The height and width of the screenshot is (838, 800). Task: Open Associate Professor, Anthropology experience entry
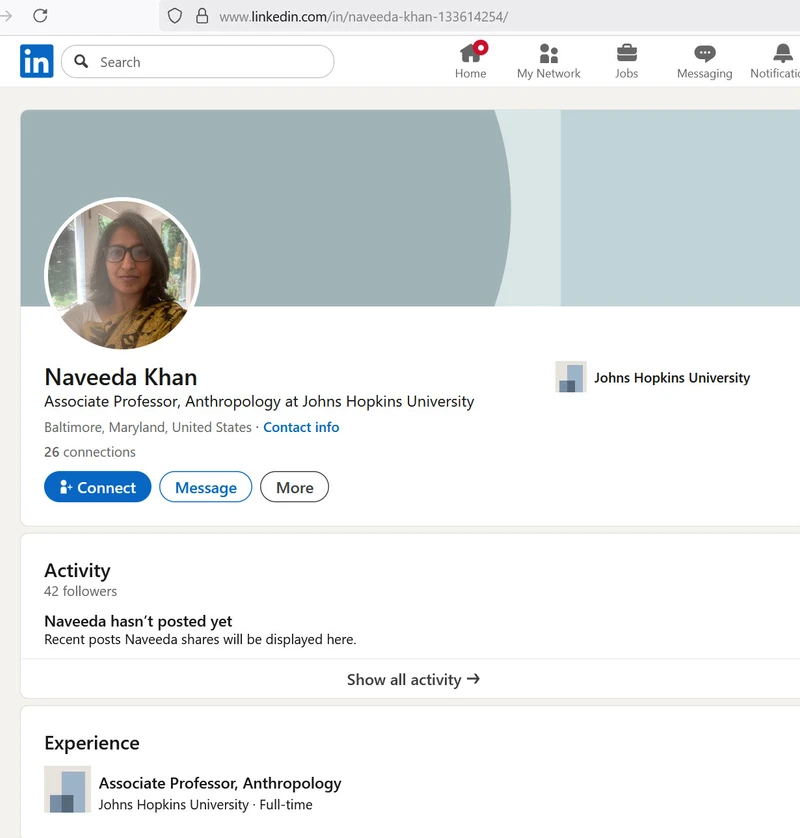(x=220, y=783)
